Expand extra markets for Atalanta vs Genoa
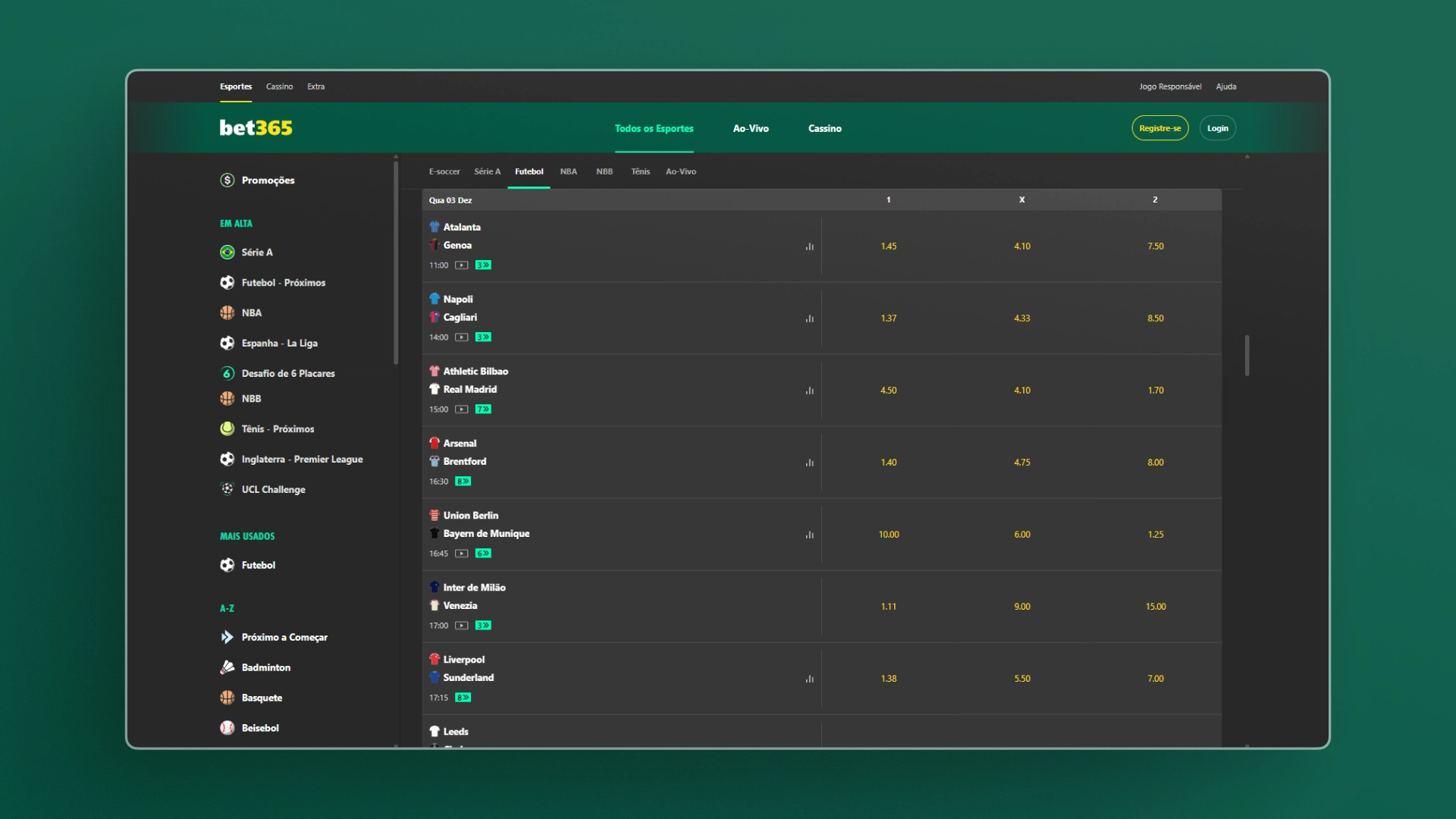This screenshot has width=1456, height=819. (x=483, y=265)
